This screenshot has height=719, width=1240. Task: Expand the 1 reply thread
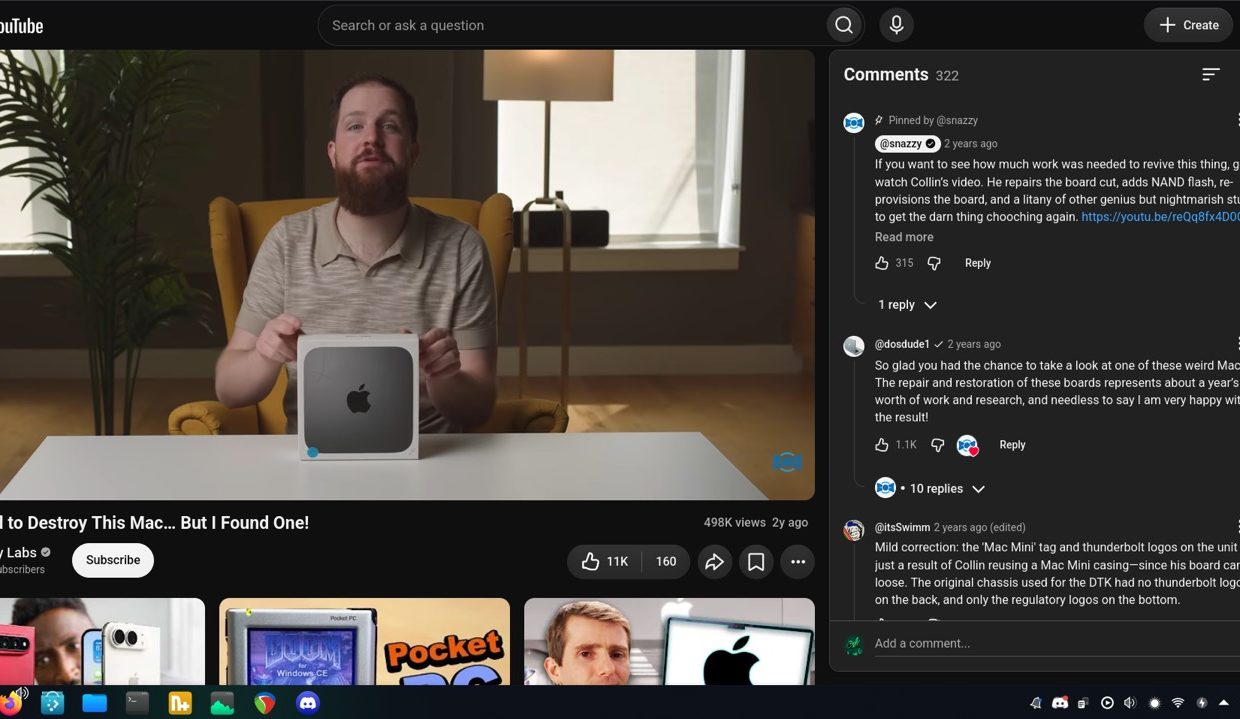(x=907, y=305)
